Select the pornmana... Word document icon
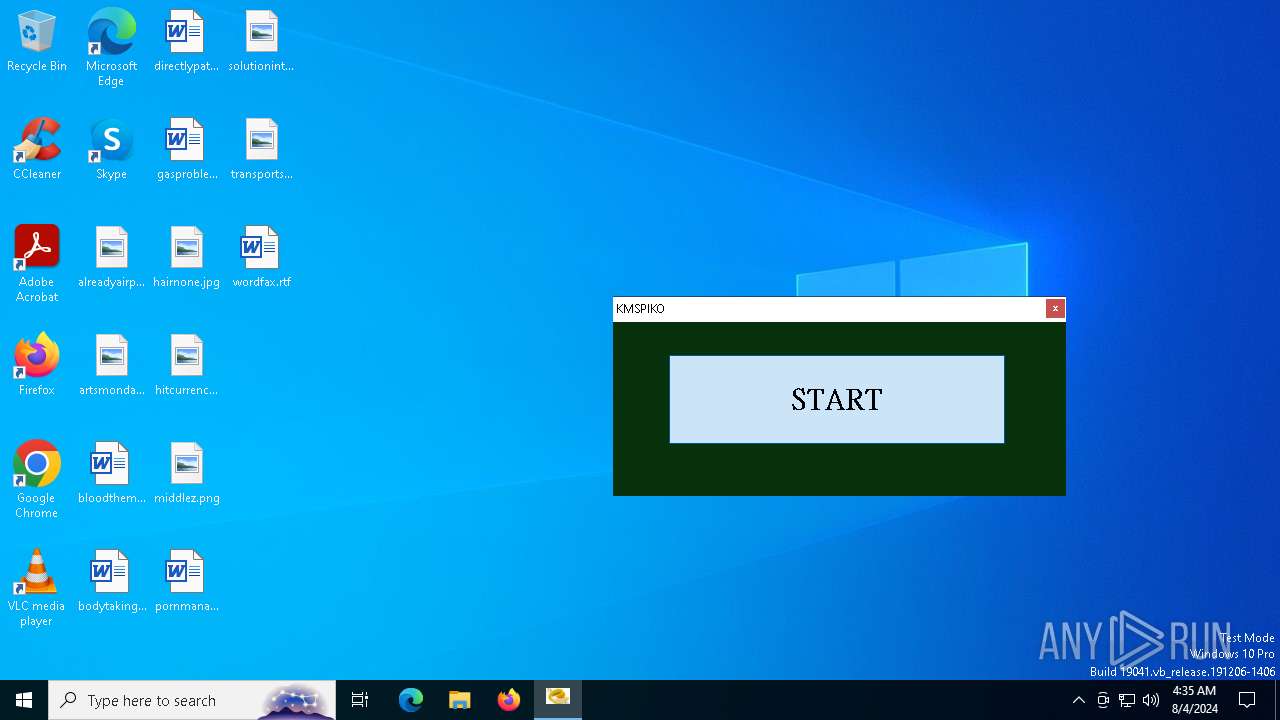Viewport: 1280px width, 720px height. [186, 582]
